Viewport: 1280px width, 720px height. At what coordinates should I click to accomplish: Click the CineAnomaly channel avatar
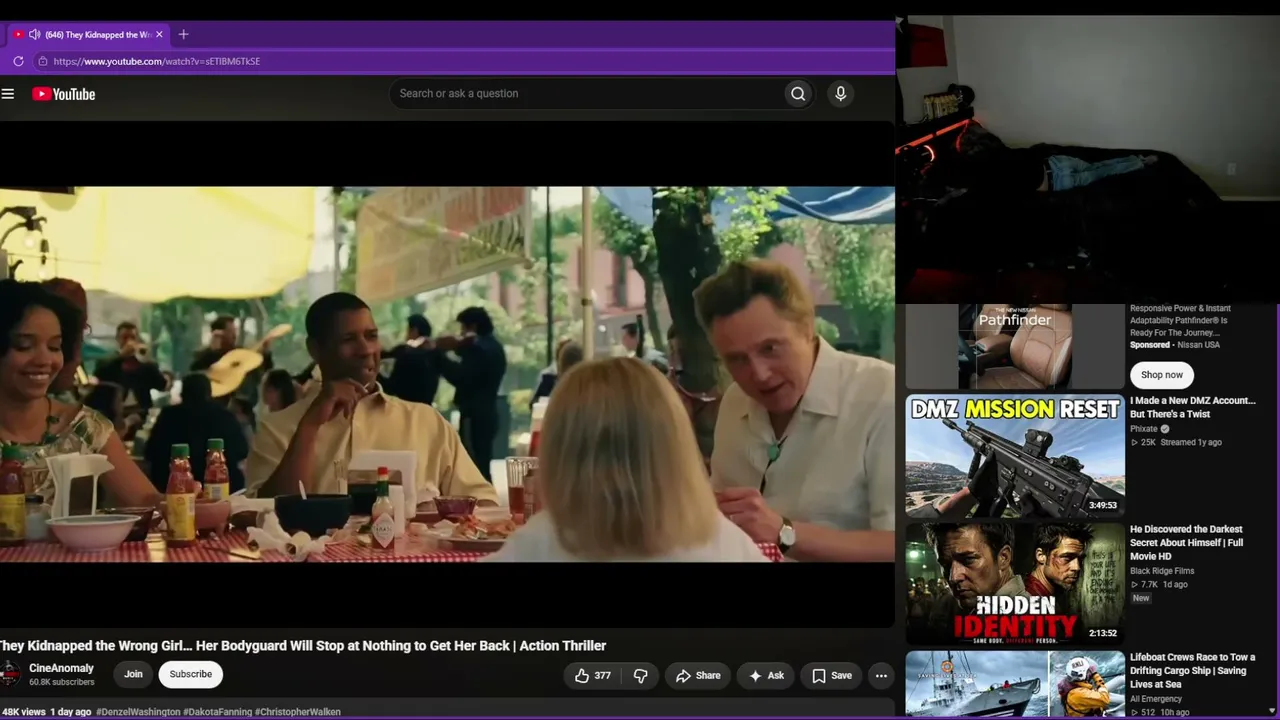pos(9,674)
